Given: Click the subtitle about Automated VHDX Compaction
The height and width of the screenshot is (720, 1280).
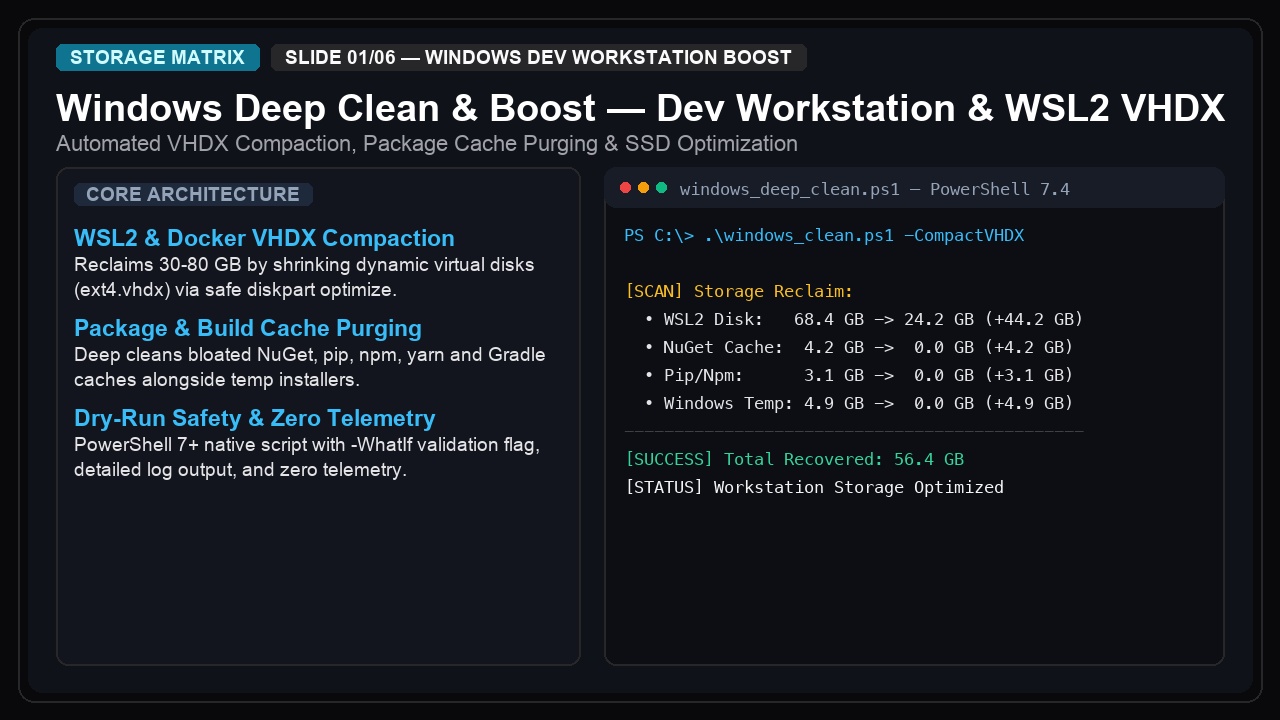Looking at the screenshot, I should [x=427, y=144].
